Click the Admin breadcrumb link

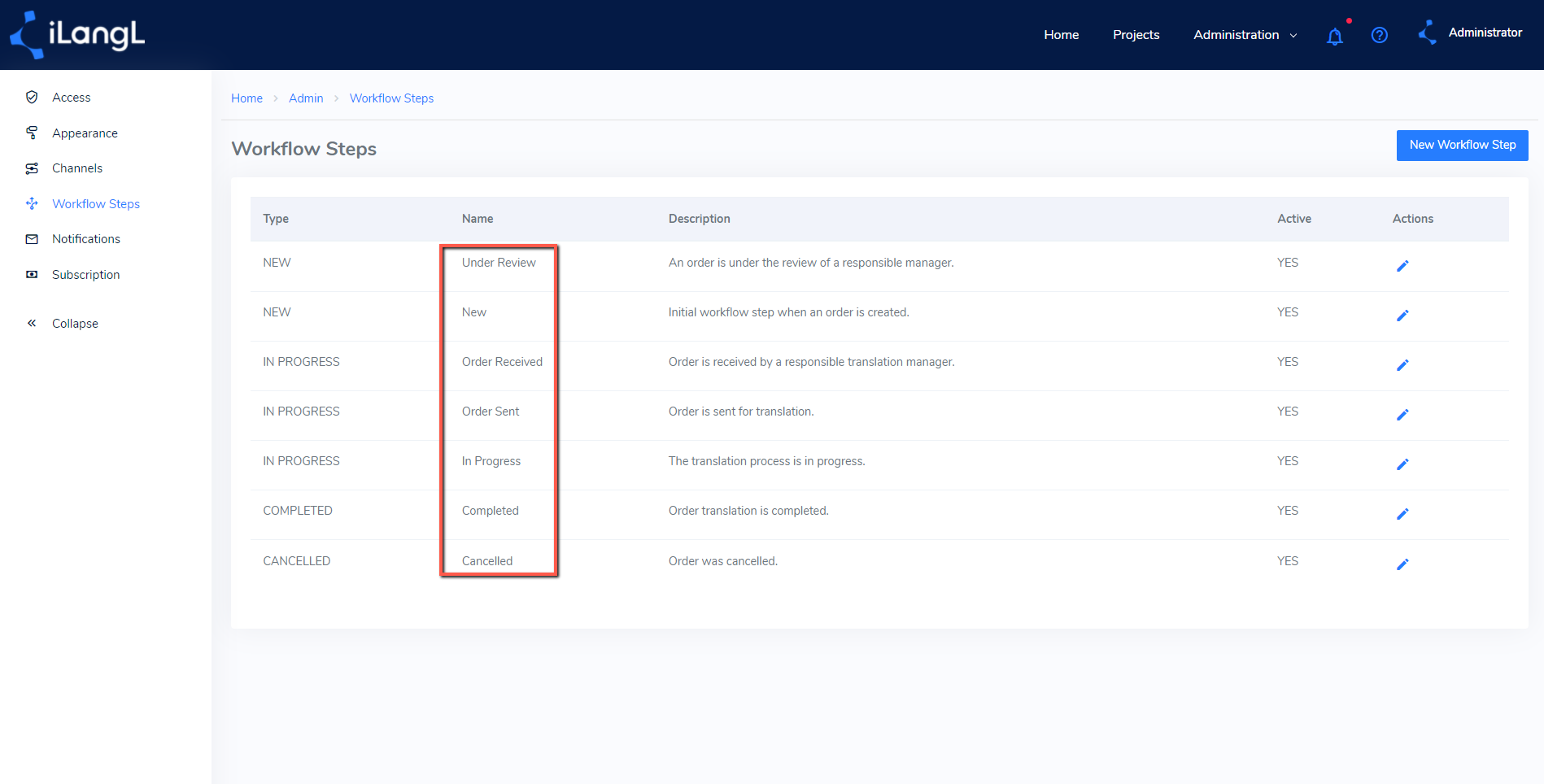tap(306, 98)
